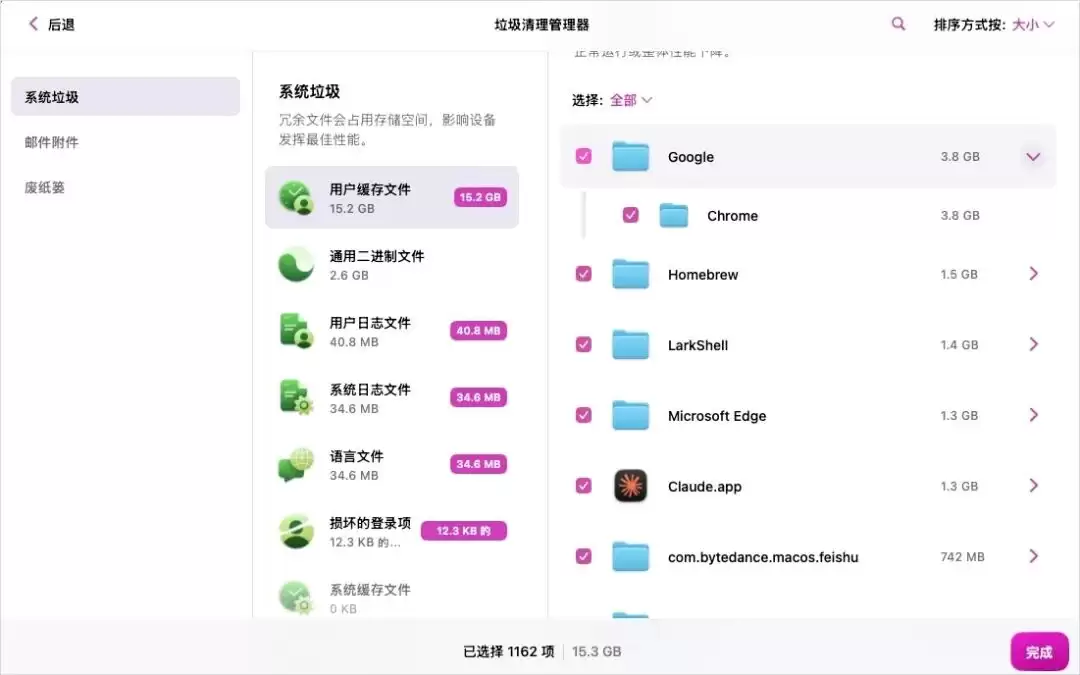Expand the LarkShell row chevron

pos(1033,344)
